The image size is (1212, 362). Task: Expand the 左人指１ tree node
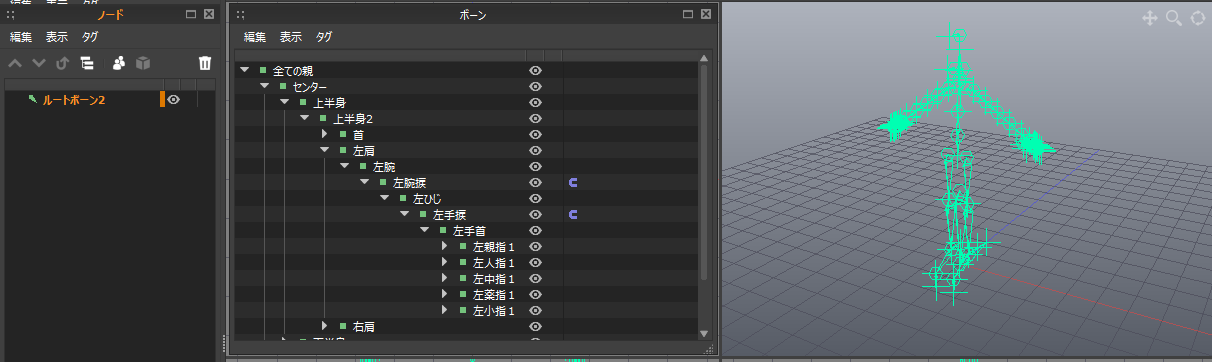[x=444, y=263]
